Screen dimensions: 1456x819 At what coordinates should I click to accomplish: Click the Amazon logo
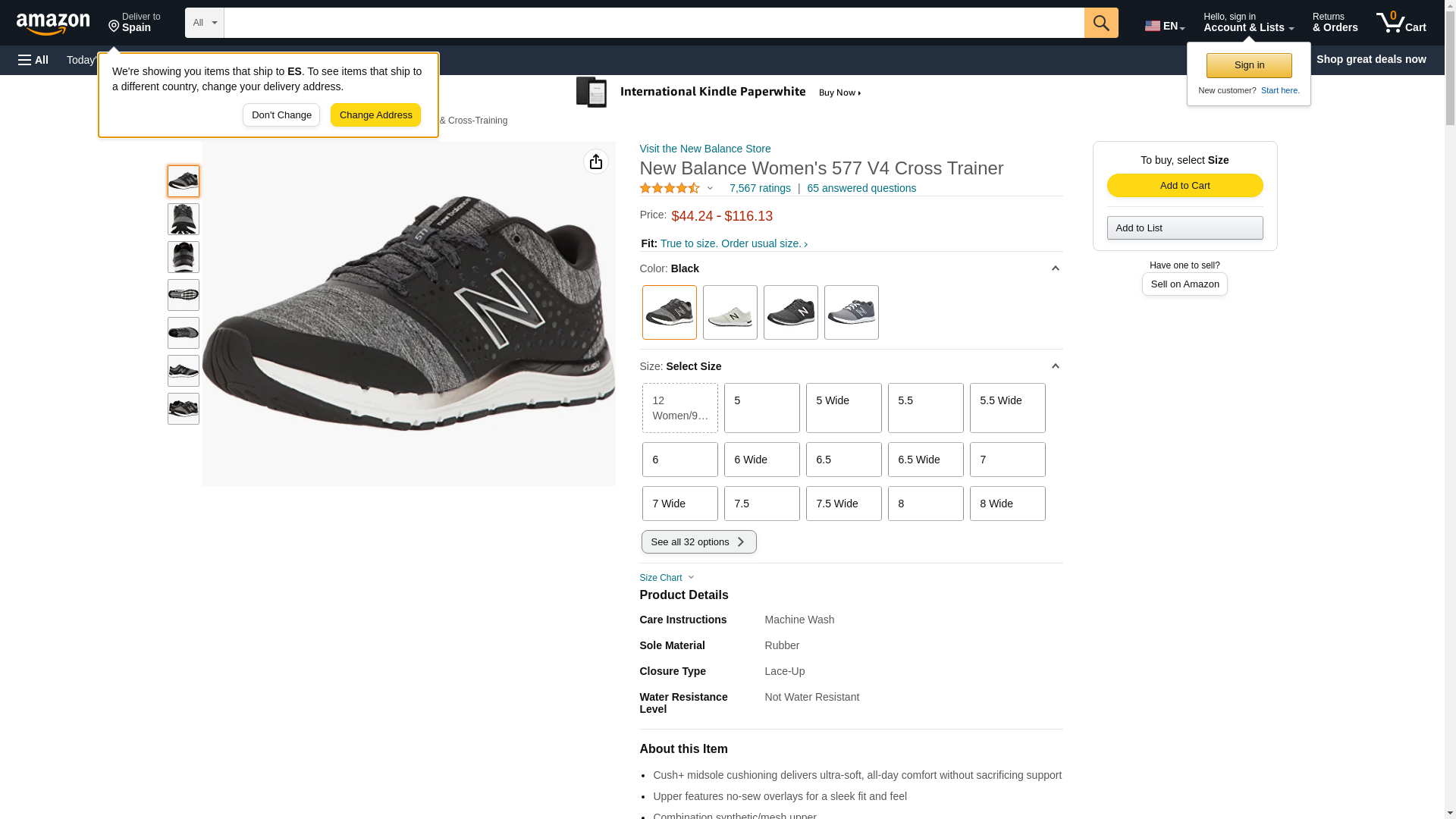53,24
